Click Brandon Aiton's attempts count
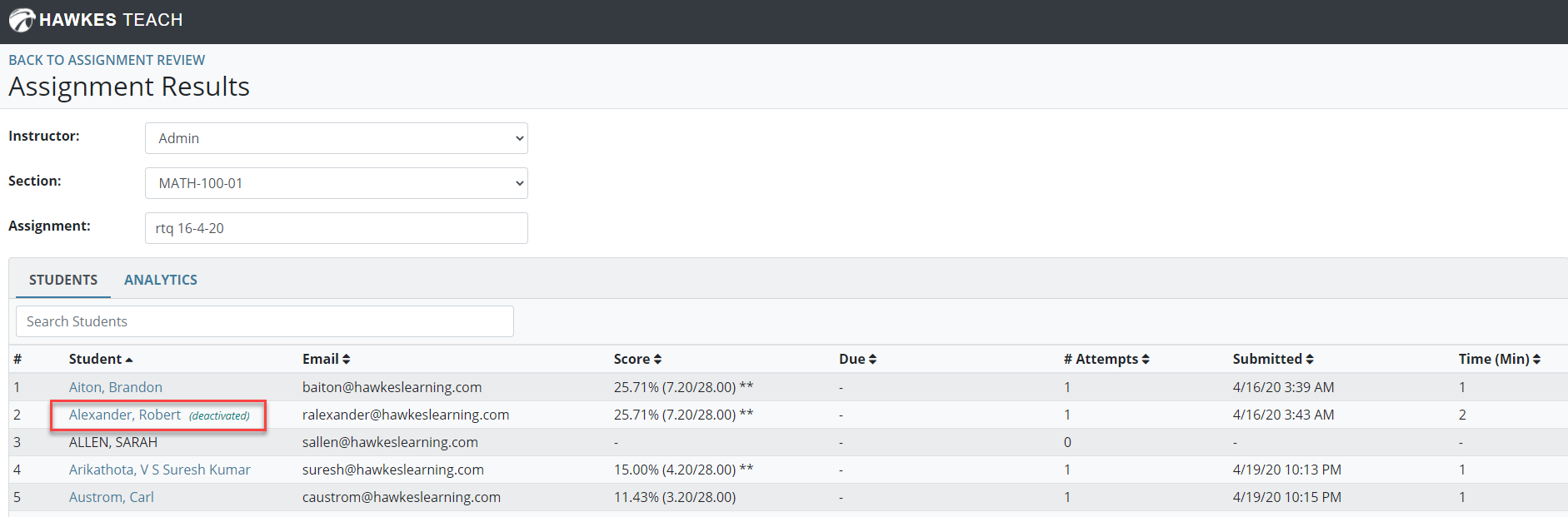The width and height of the screenshot is (1568, 517). pos(1067,387)
